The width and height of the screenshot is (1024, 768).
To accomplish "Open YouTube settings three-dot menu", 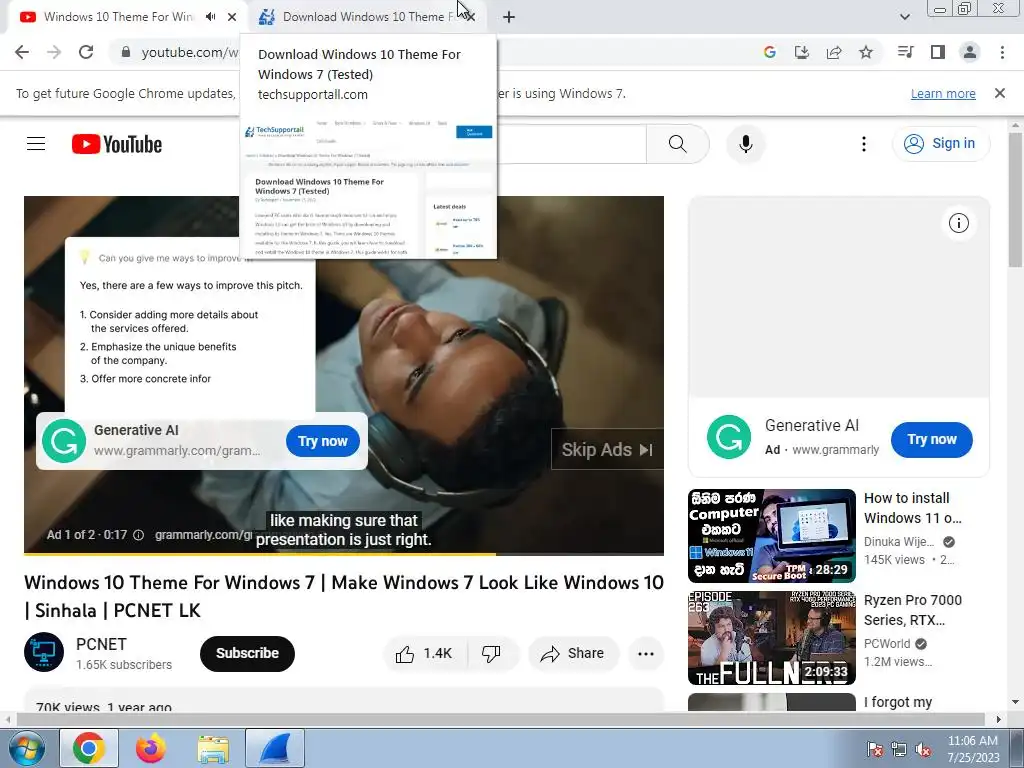I will (864, 144).
